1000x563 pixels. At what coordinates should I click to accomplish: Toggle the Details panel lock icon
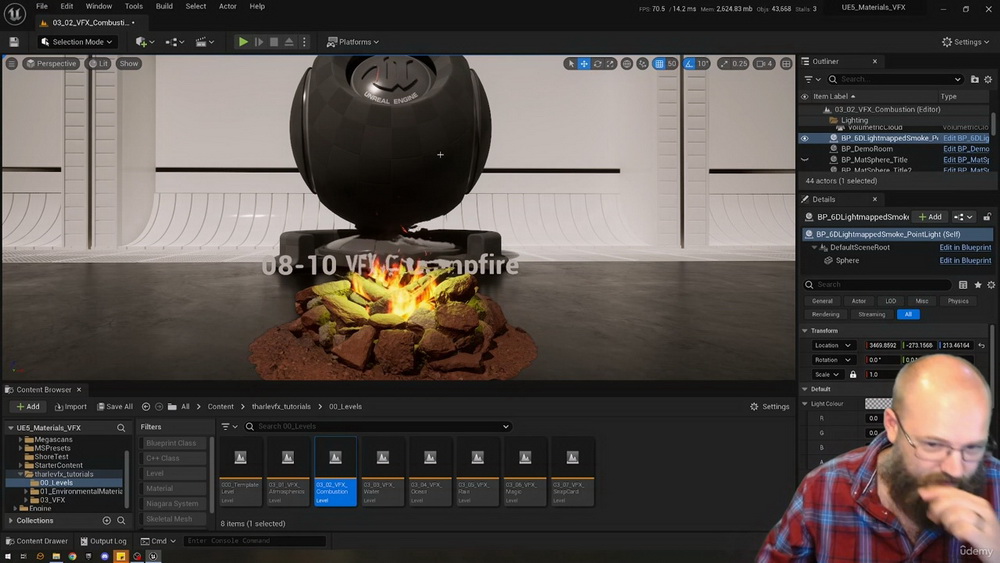[987, 217]
